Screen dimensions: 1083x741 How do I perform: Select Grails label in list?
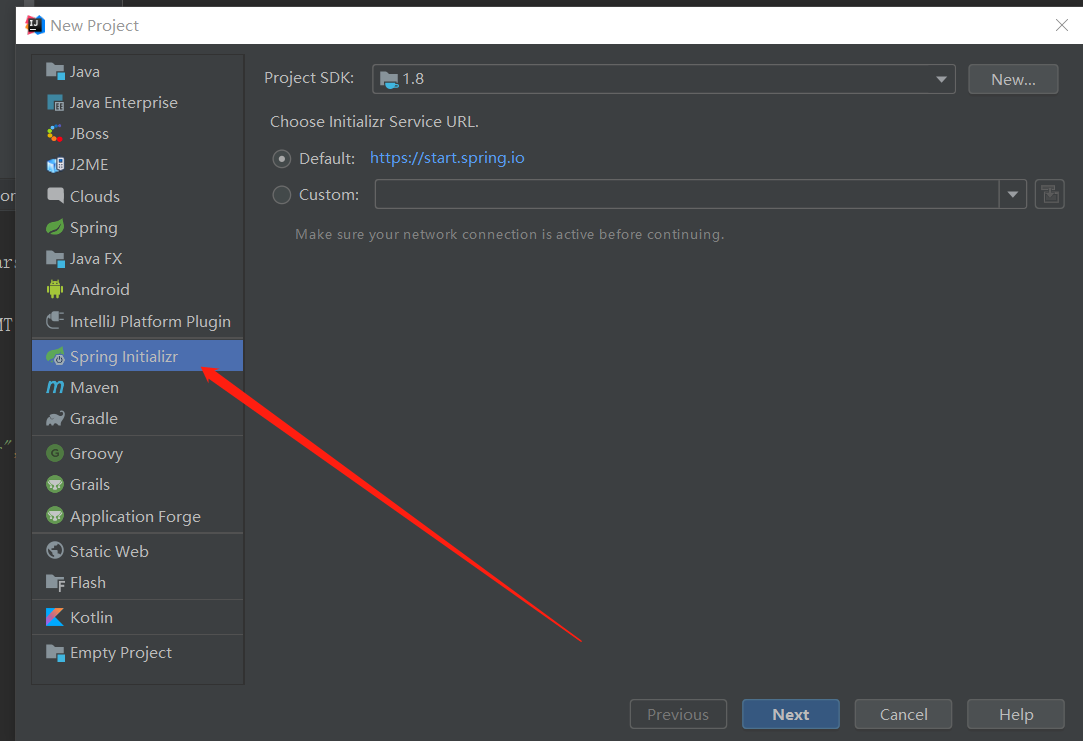(90, 485)
